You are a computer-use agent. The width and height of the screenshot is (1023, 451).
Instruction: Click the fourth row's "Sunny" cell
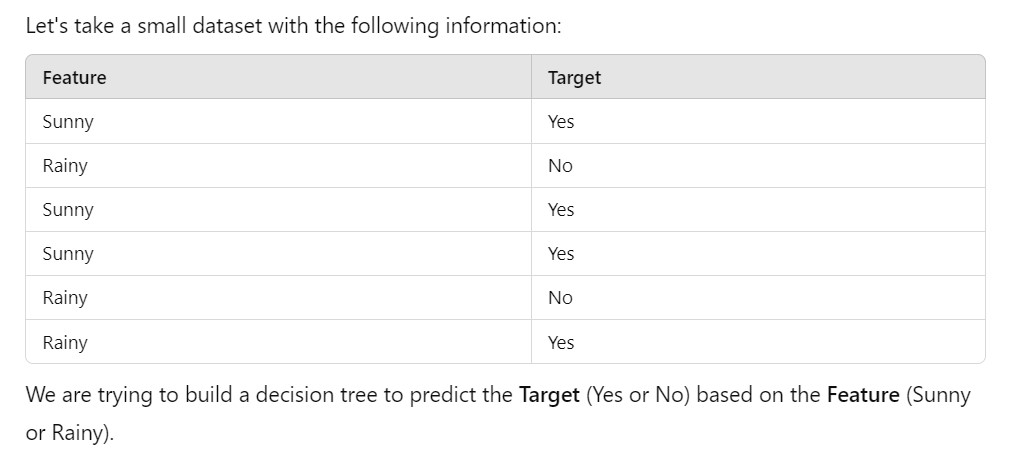pyautogui.click(x=68, y=254)
